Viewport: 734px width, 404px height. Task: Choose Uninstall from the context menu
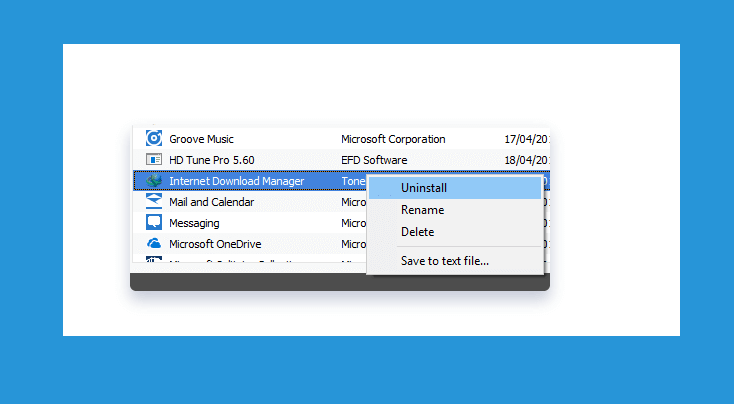point(455,188)
